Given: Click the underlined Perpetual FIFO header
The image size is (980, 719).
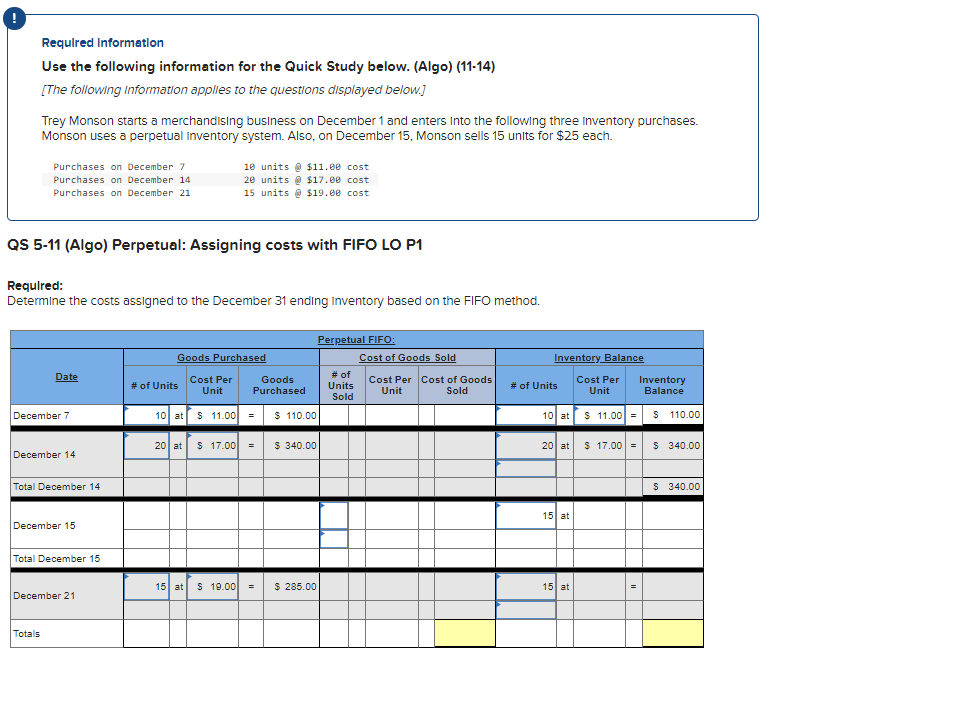Looking at the screenshot, I should [x=357, y=339].
